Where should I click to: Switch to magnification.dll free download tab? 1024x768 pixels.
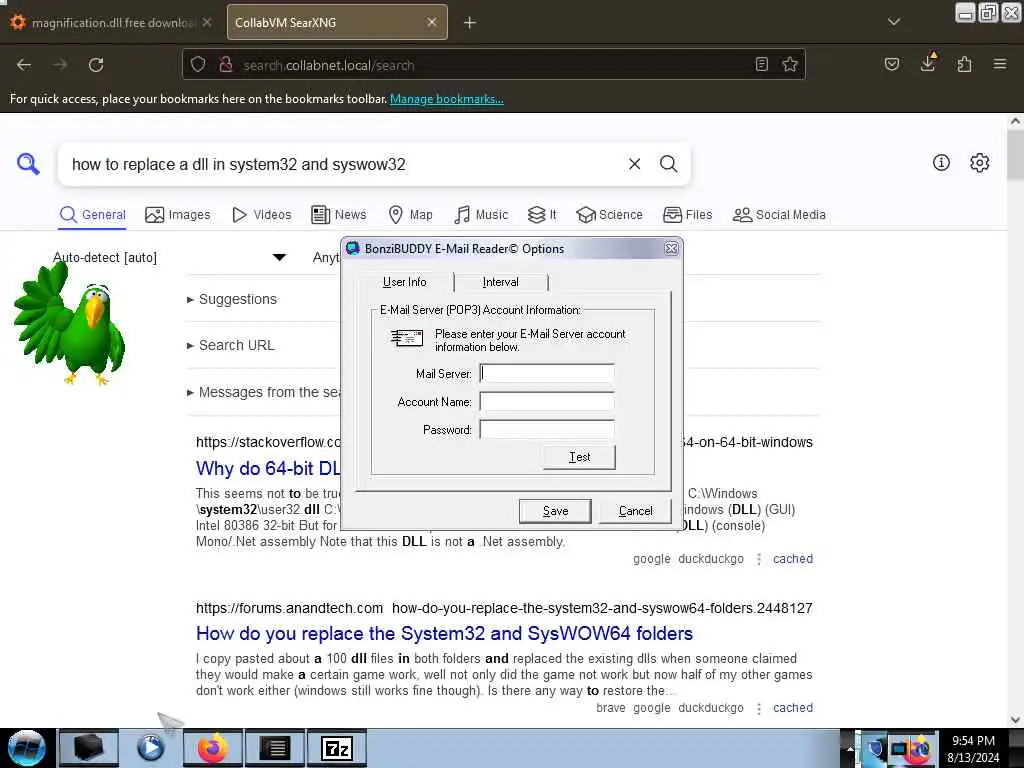point(113,23)
